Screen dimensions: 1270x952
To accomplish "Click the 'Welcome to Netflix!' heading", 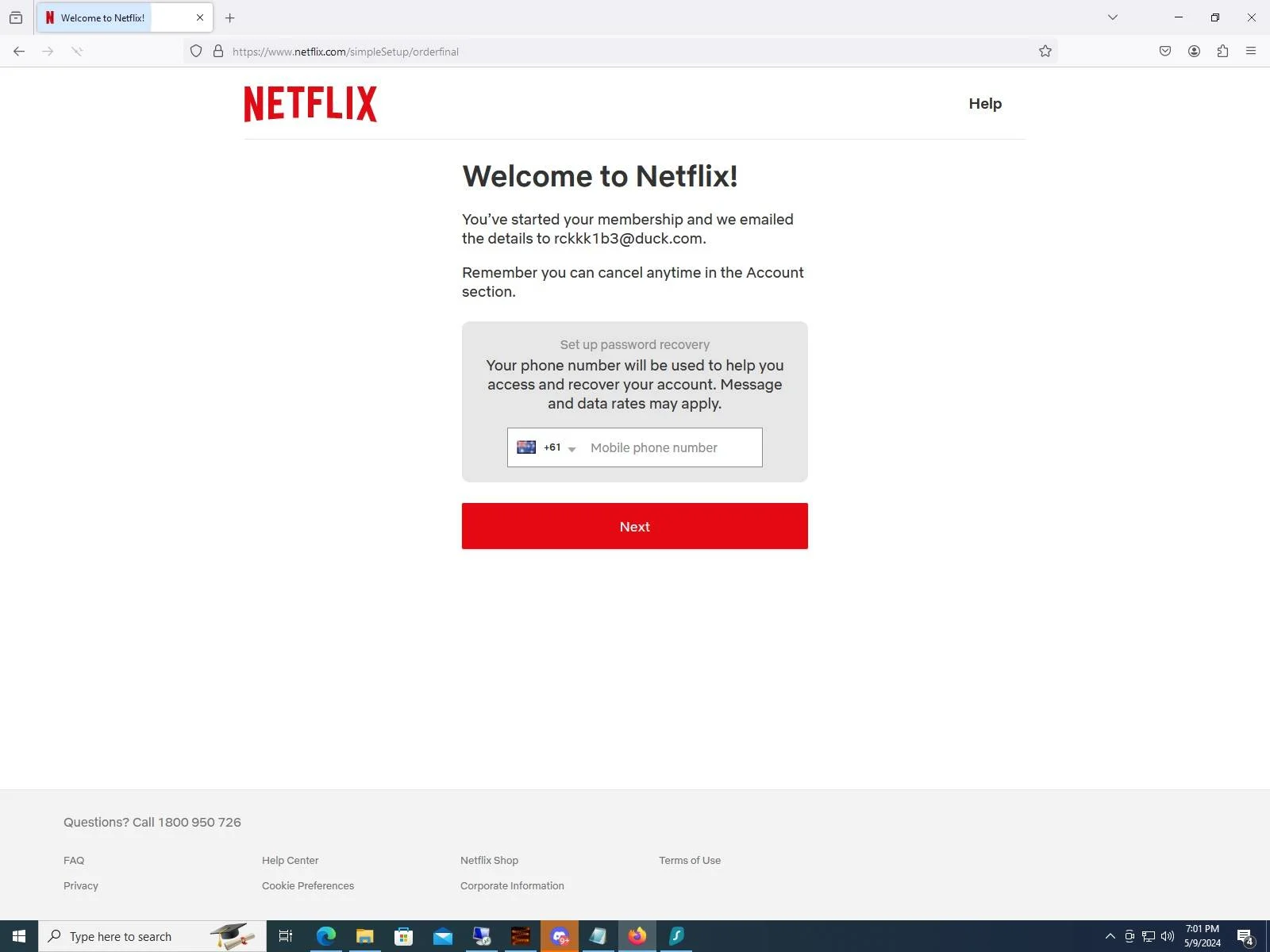I will [x=600, y=176].
